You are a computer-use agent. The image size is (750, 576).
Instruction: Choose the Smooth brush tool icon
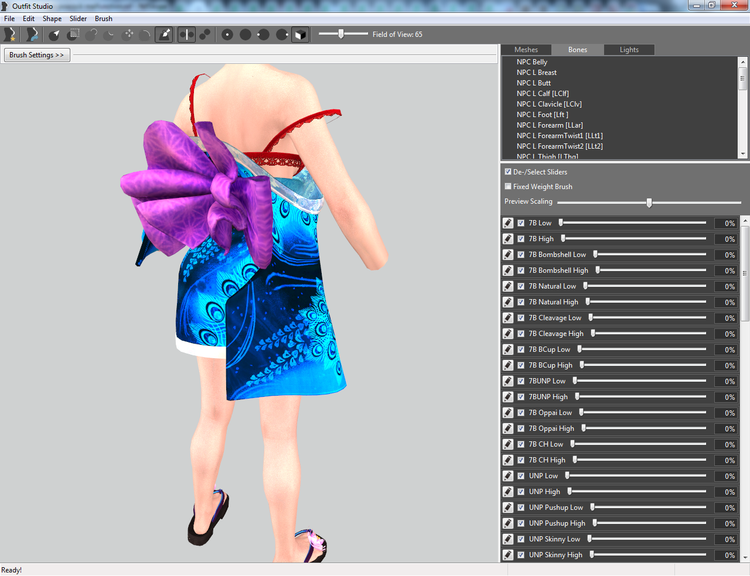pyautogui.click(x=145, y=34)
